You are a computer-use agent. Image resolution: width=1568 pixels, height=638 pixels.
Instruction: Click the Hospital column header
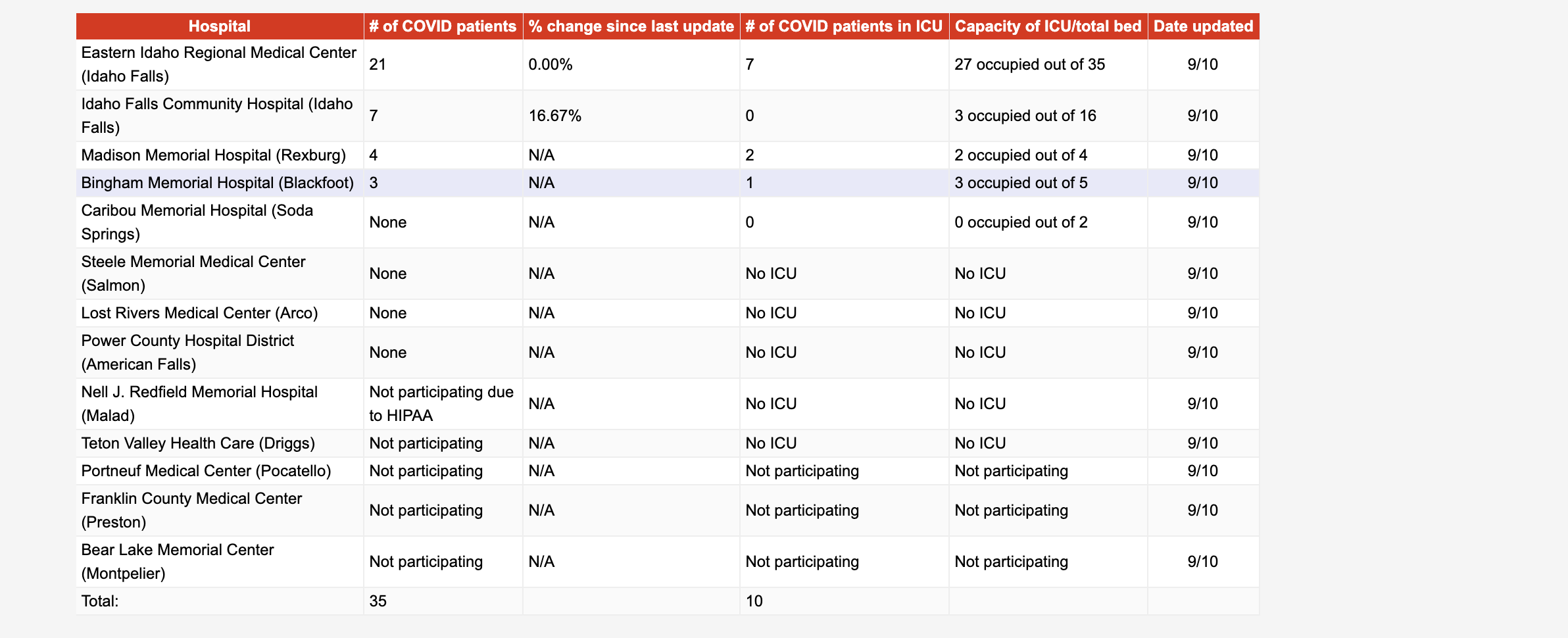pyautogui.click(x=219, y=26)
